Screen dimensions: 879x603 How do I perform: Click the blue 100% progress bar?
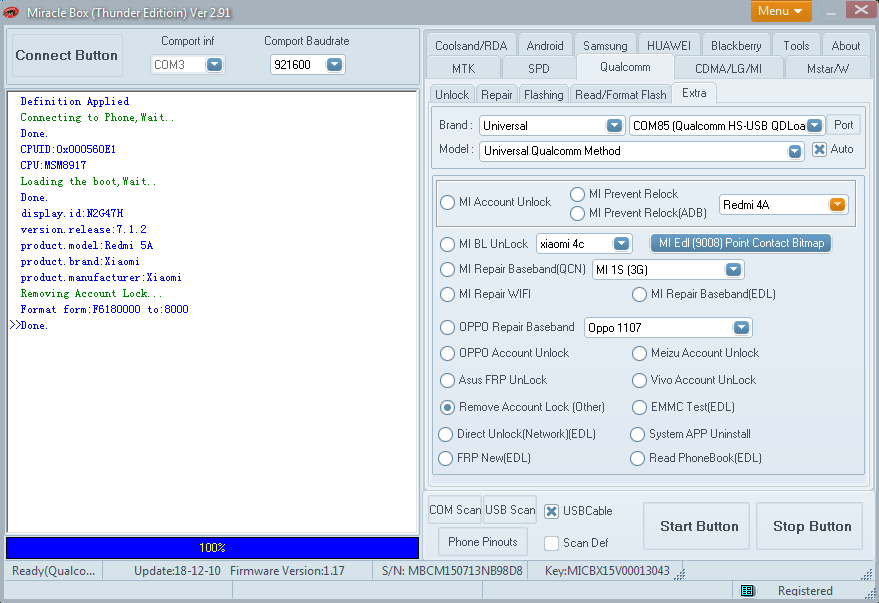coord(212,548)
